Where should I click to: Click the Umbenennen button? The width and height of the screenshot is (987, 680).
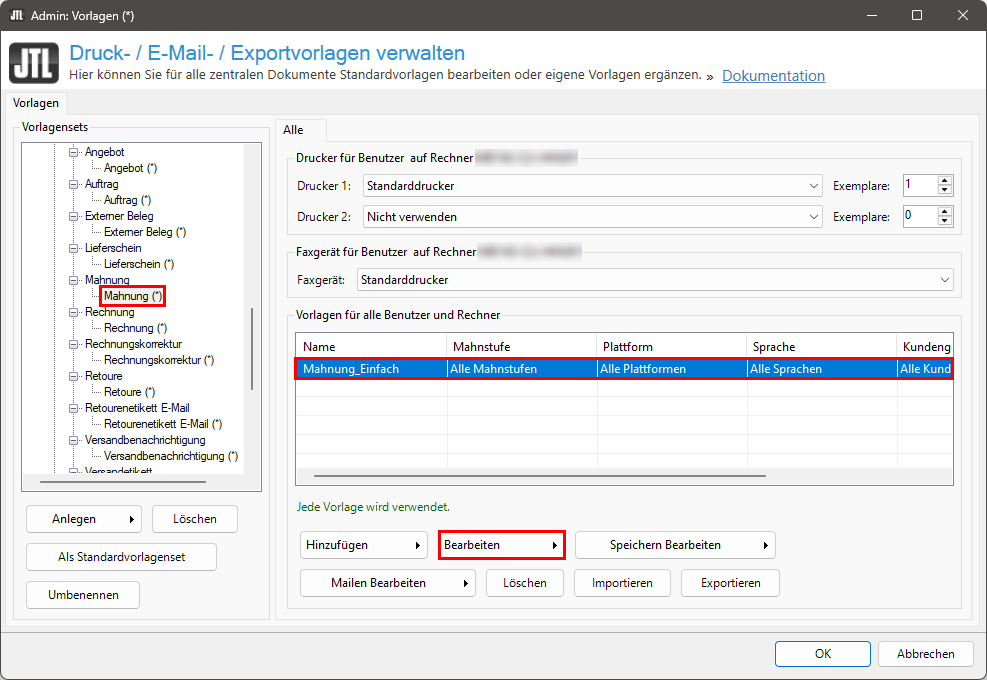click(x=83, y=595)
